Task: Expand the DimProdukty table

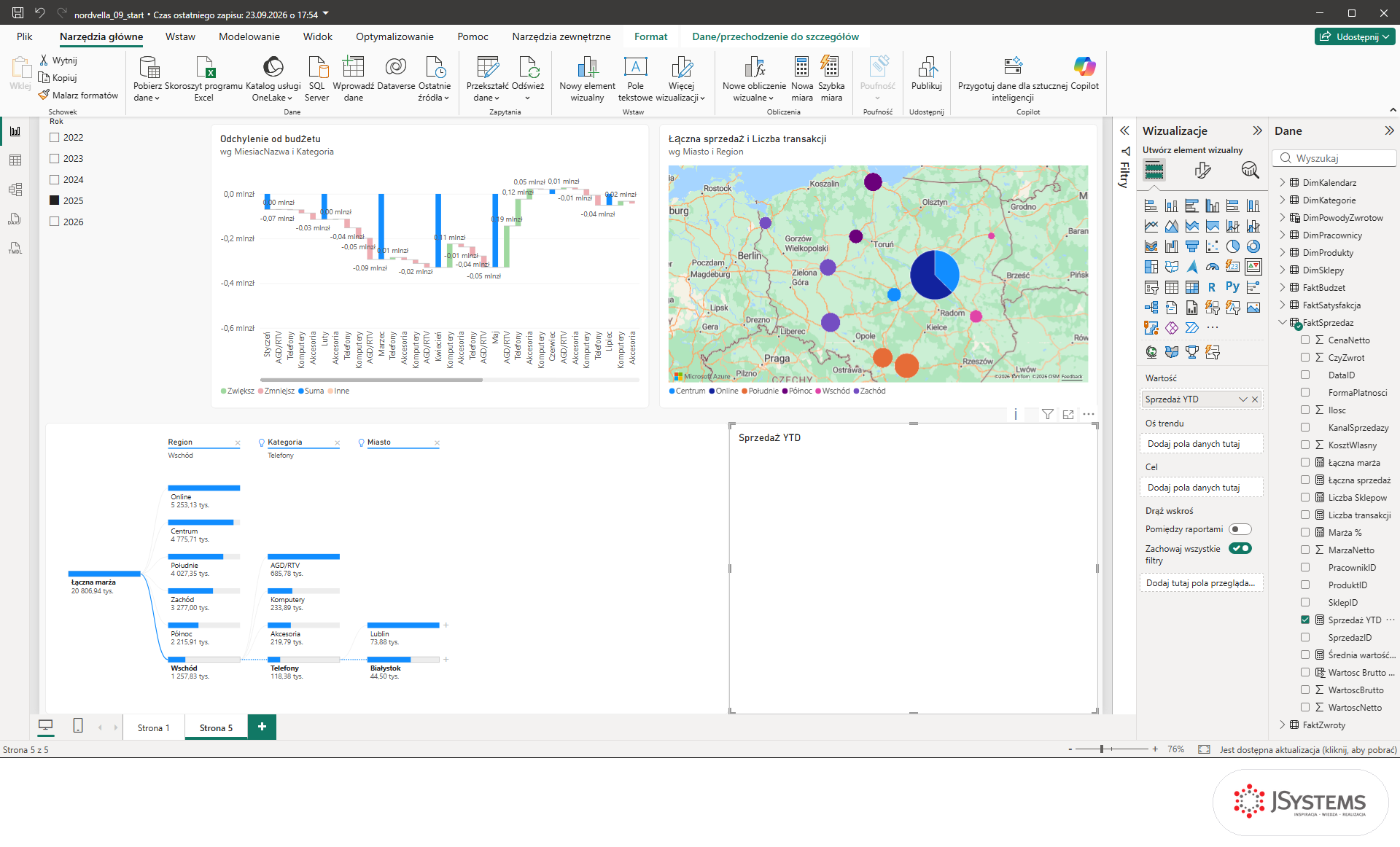Action: coord(1283,252)
